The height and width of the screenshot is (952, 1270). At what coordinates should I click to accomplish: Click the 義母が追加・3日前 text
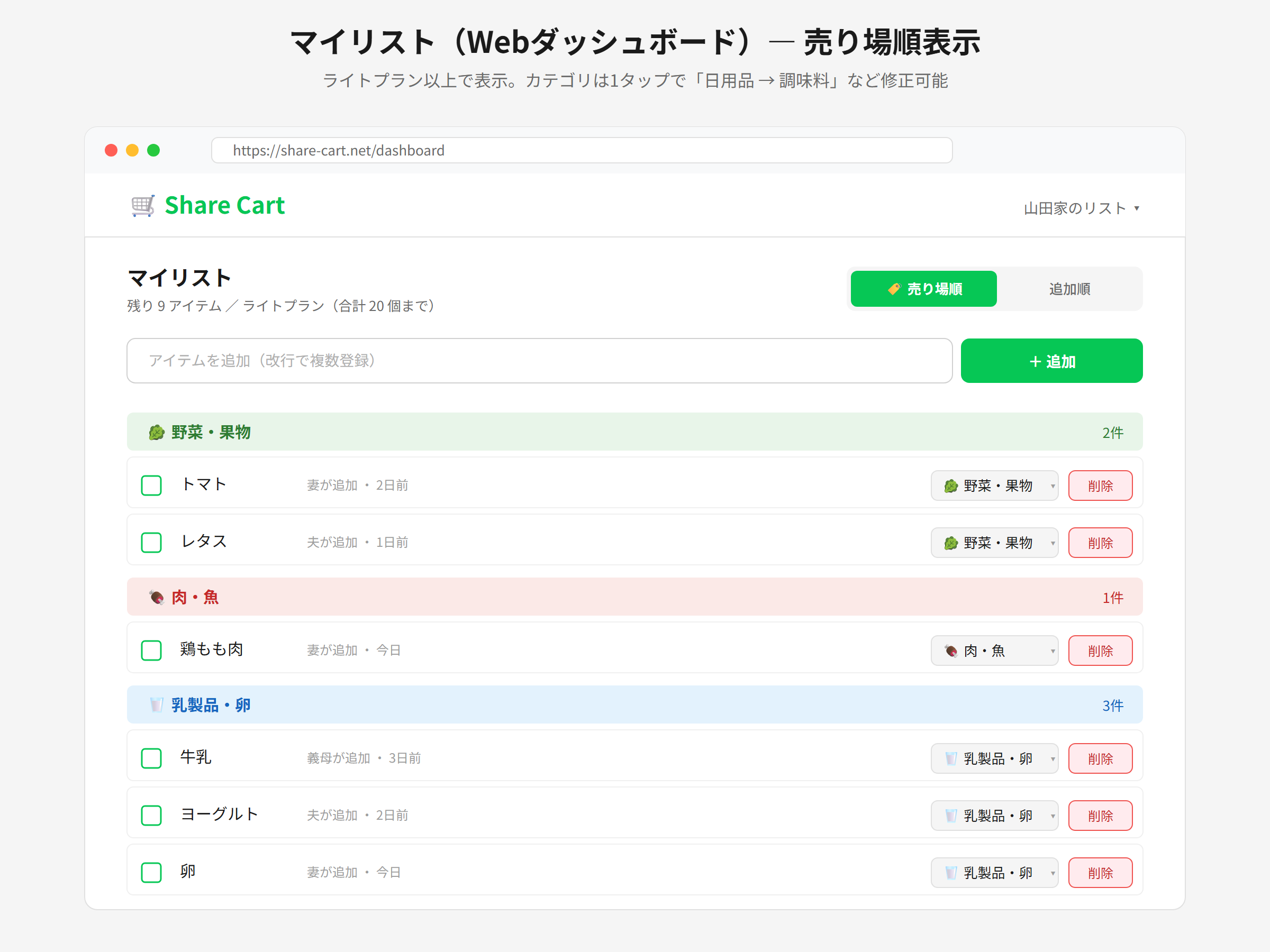pyautogui.click(x=364, y=758)
